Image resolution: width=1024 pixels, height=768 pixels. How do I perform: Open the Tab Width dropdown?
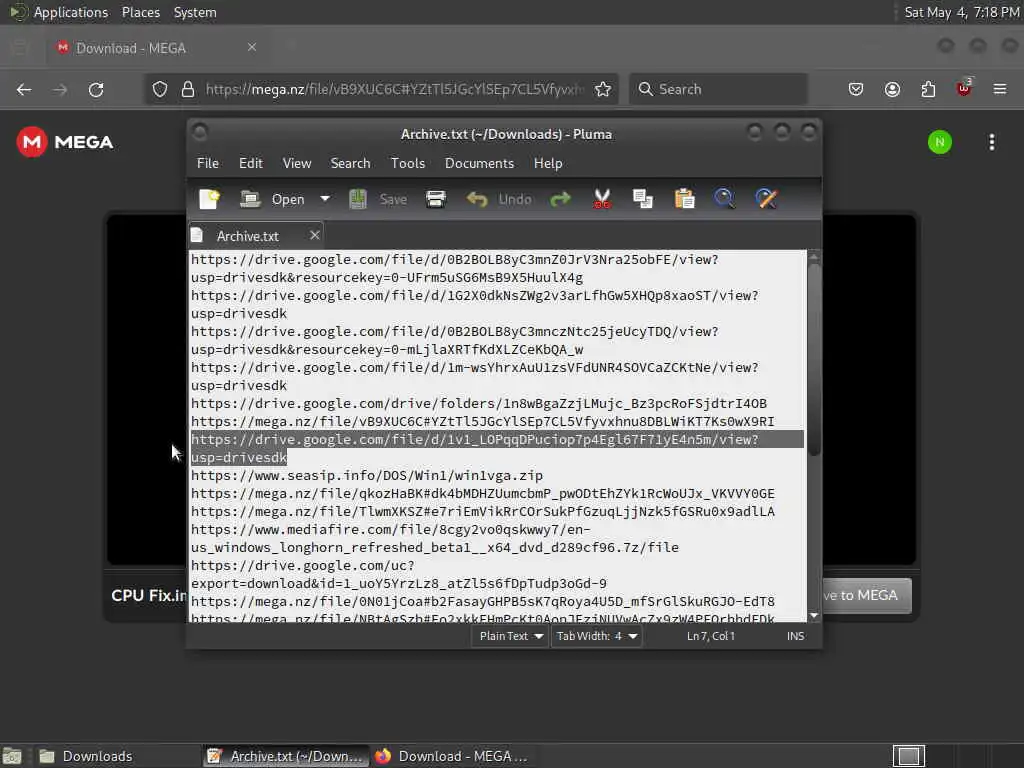click(597, 636)
